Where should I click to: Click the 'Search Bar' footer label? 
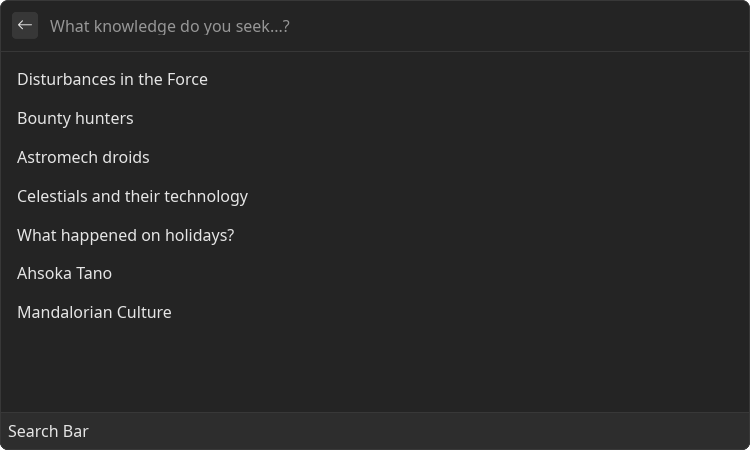(48, 431)
